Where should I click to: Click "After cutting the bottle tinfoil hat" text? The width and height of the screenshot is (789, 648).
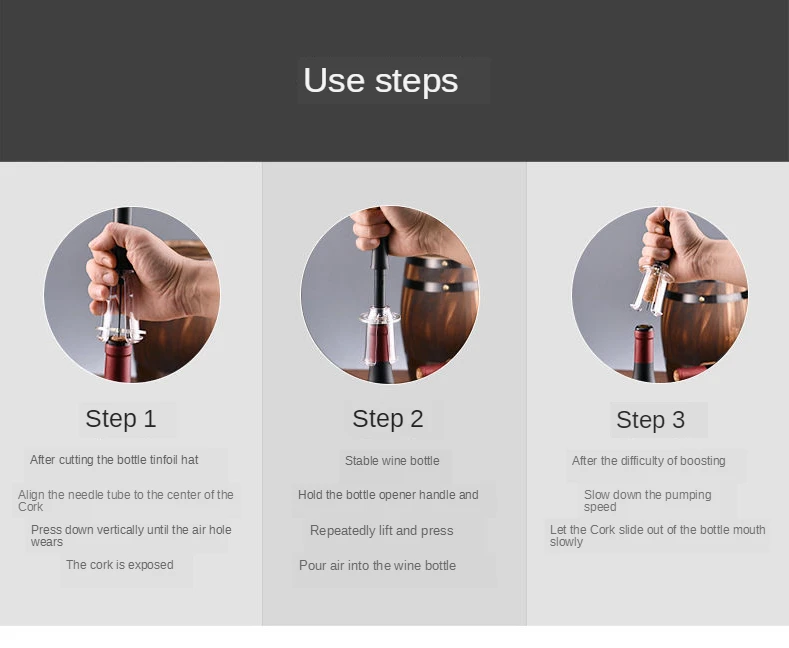114,460
